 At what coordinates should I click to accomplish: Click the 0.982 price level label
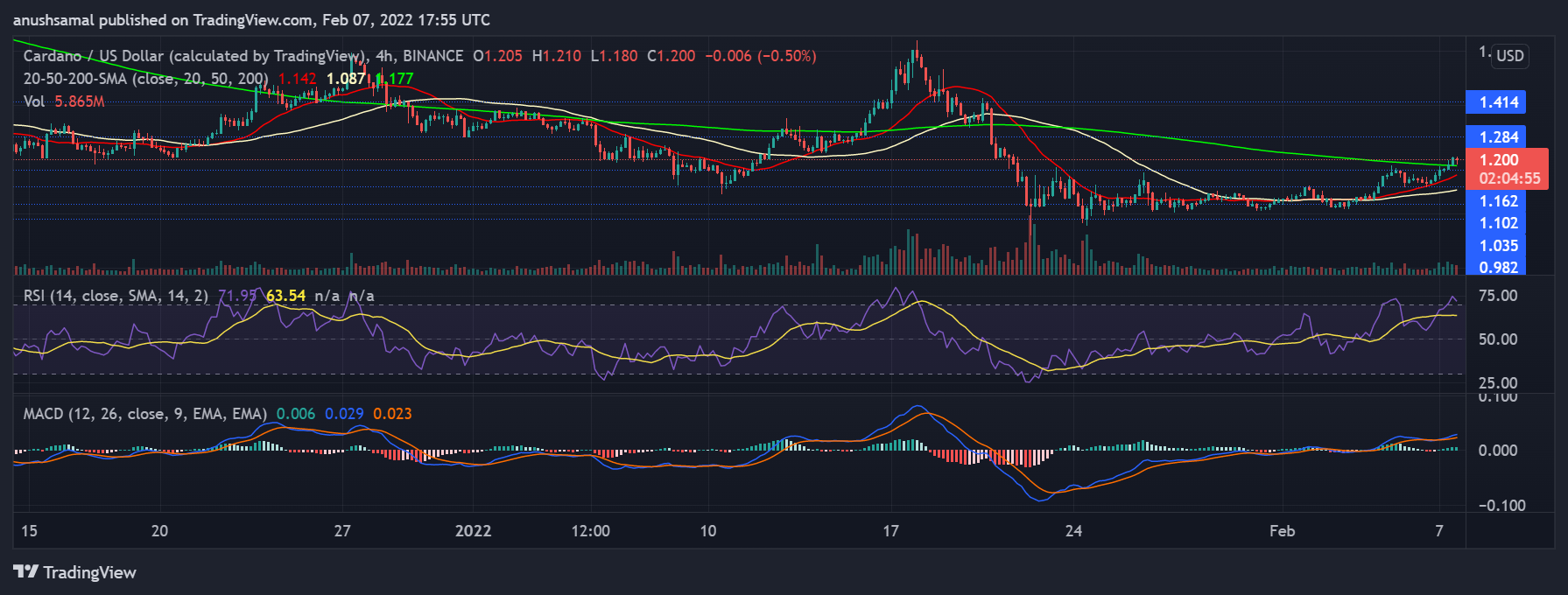(x=1498, y=267)
